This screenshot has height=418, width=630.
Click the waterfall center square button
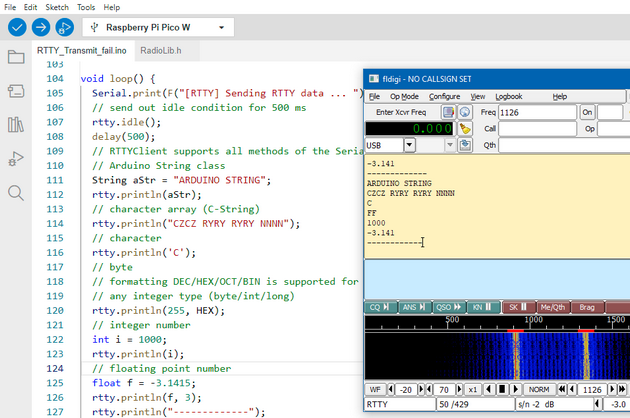click(502, 389)
